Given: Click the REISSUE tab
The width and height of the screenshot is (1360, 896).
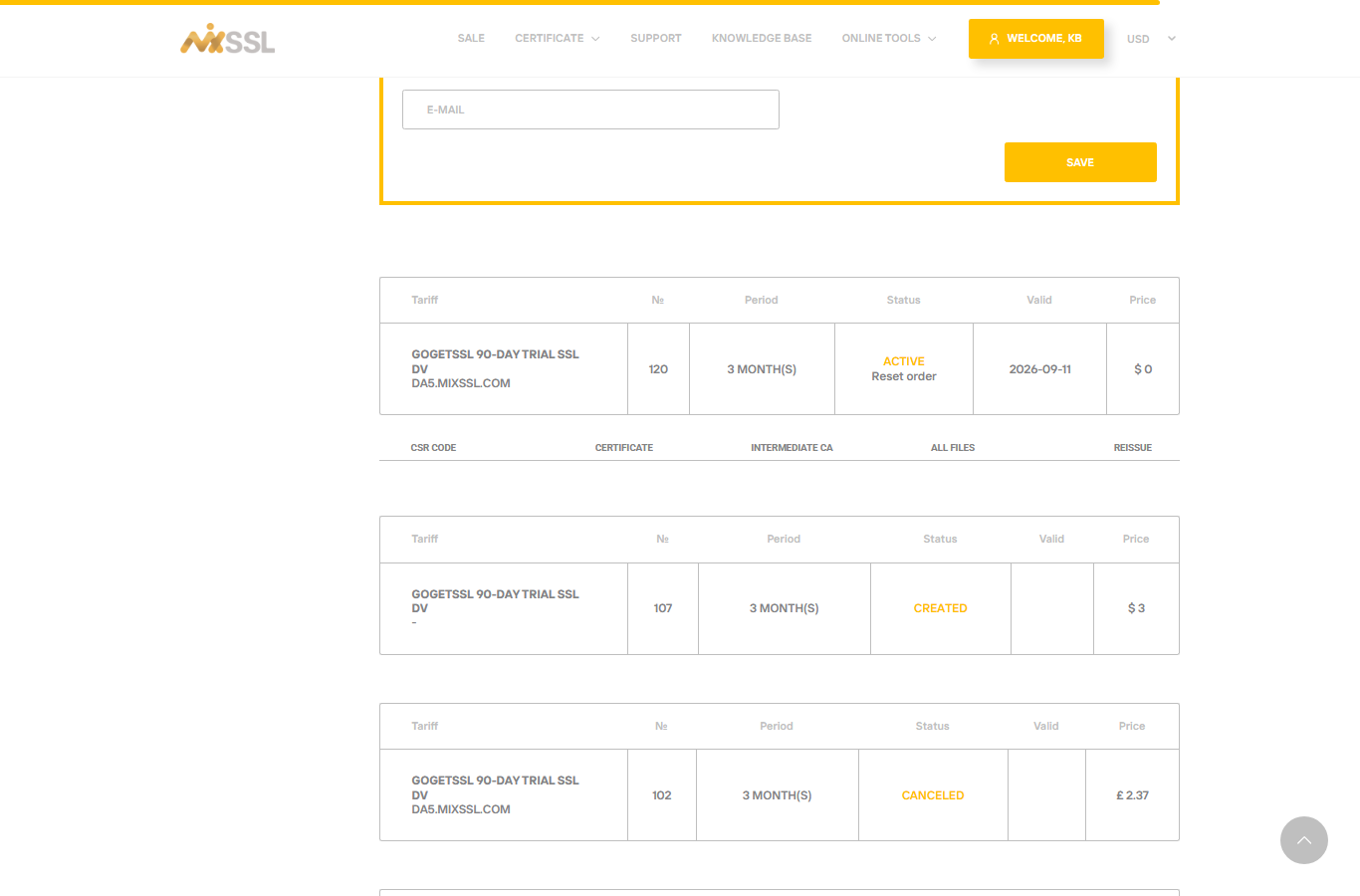Looking at the screenshot, I should pos(1132,448).
